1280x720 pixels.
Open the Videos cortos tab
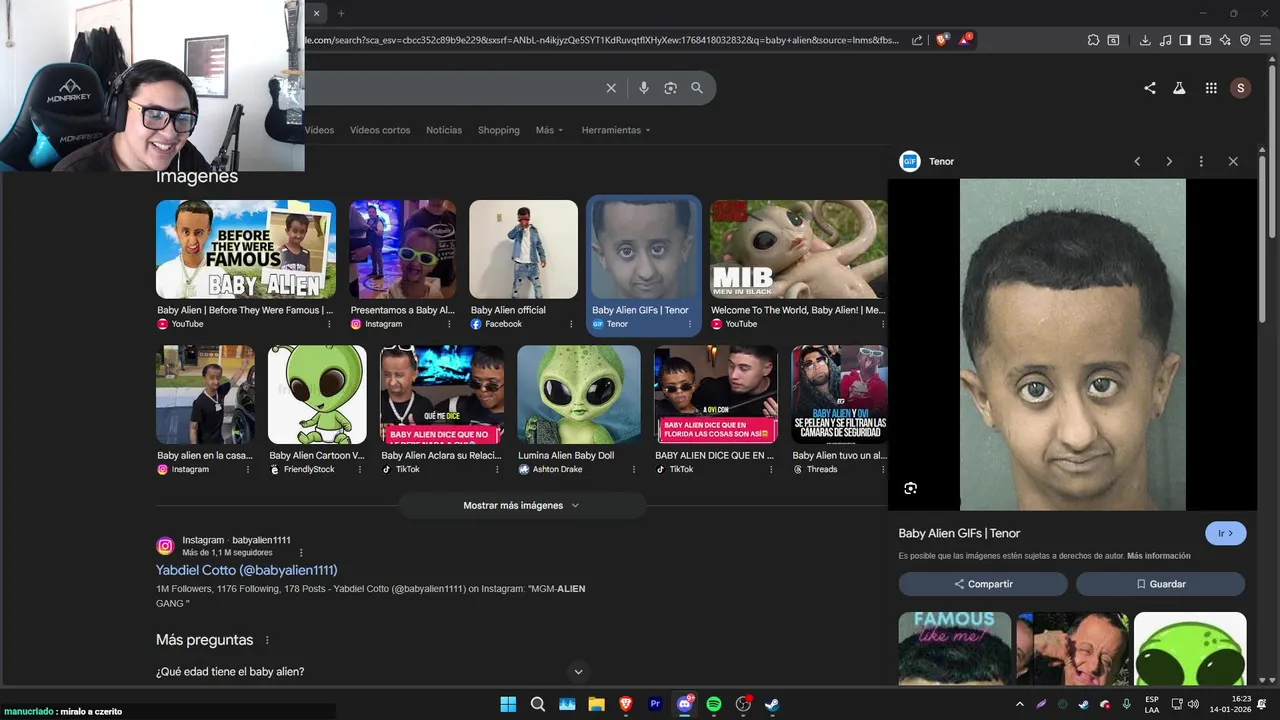tap(380, 130)
